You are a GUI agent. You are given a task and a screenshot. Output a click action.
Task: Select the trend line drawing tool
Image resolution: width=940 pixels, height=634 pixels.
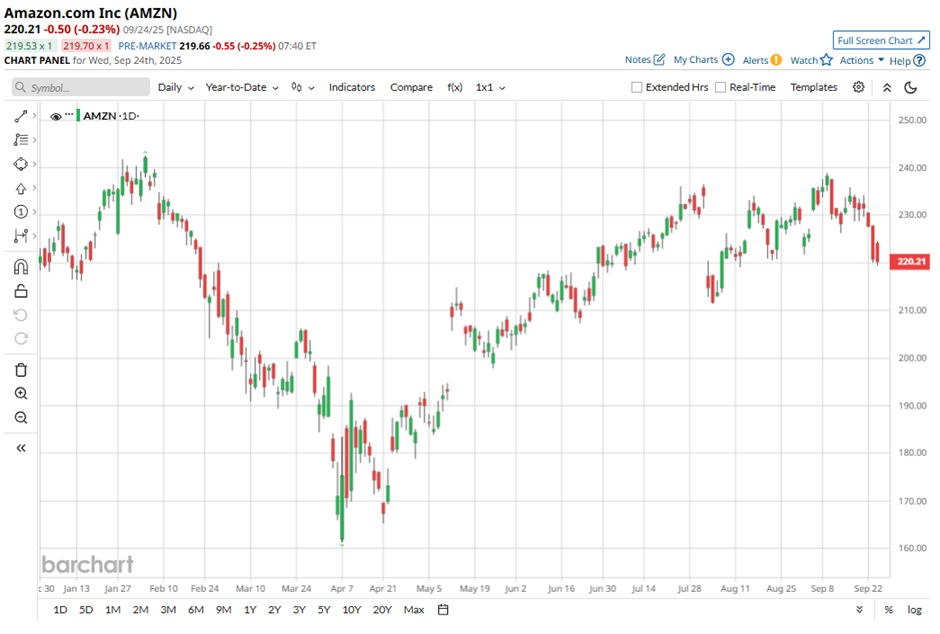click(x=21, y=116)
